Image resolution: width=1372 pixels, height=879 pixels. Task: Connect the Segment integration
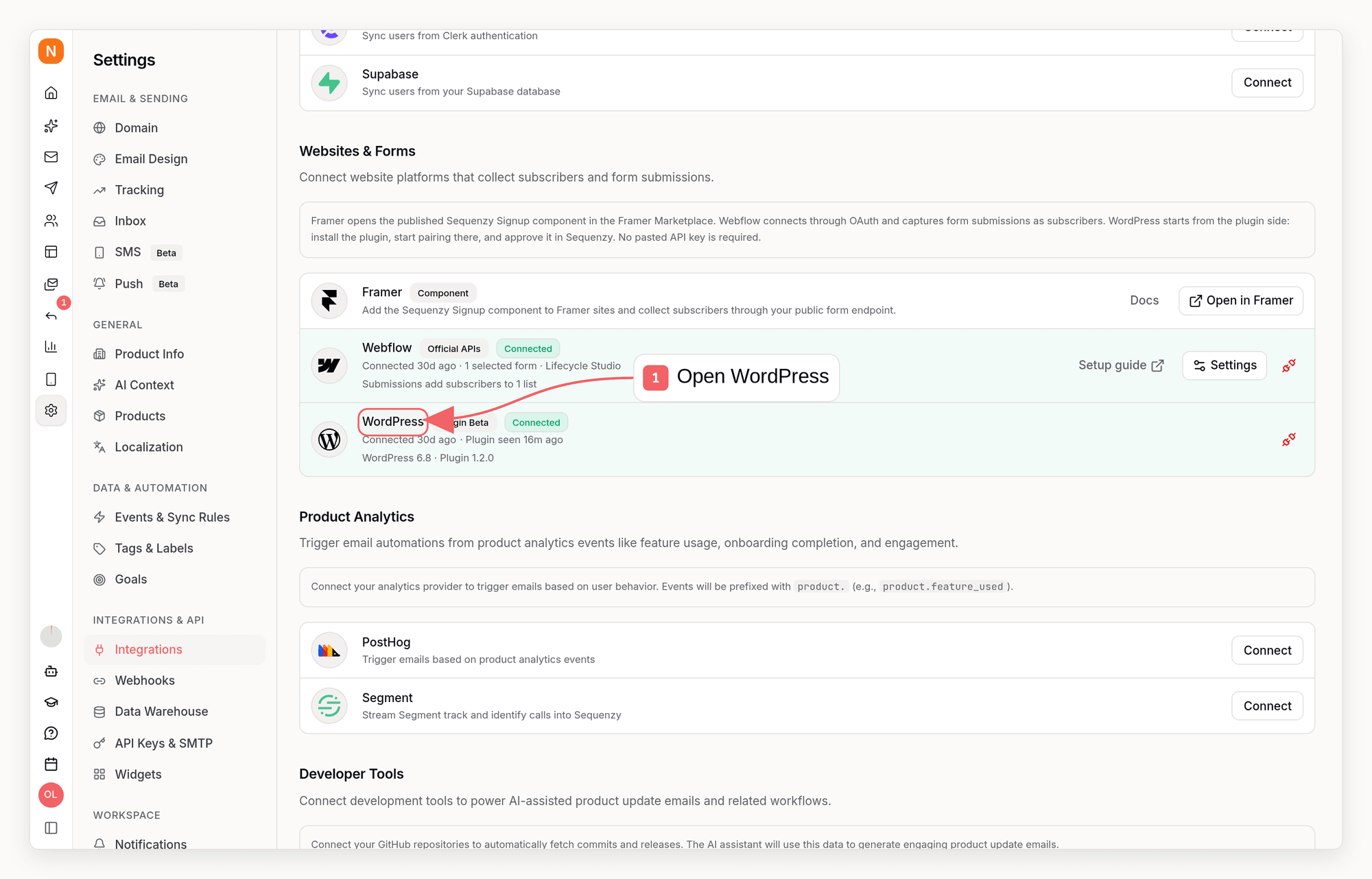(x=1267, y=706)
